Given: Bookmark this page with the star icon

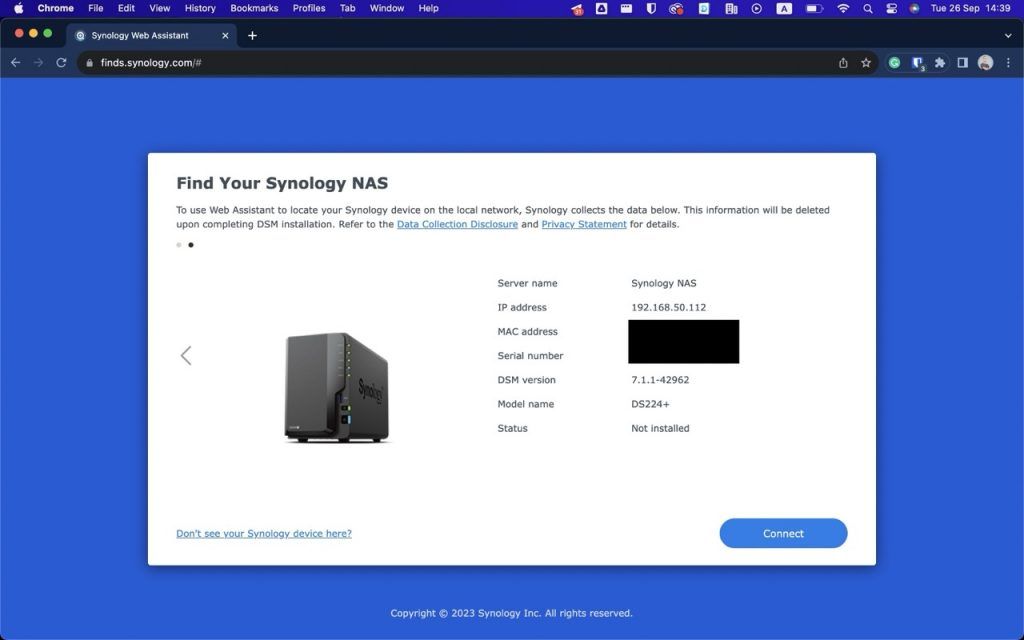Looking at the screenshot, I should [866, 63].
